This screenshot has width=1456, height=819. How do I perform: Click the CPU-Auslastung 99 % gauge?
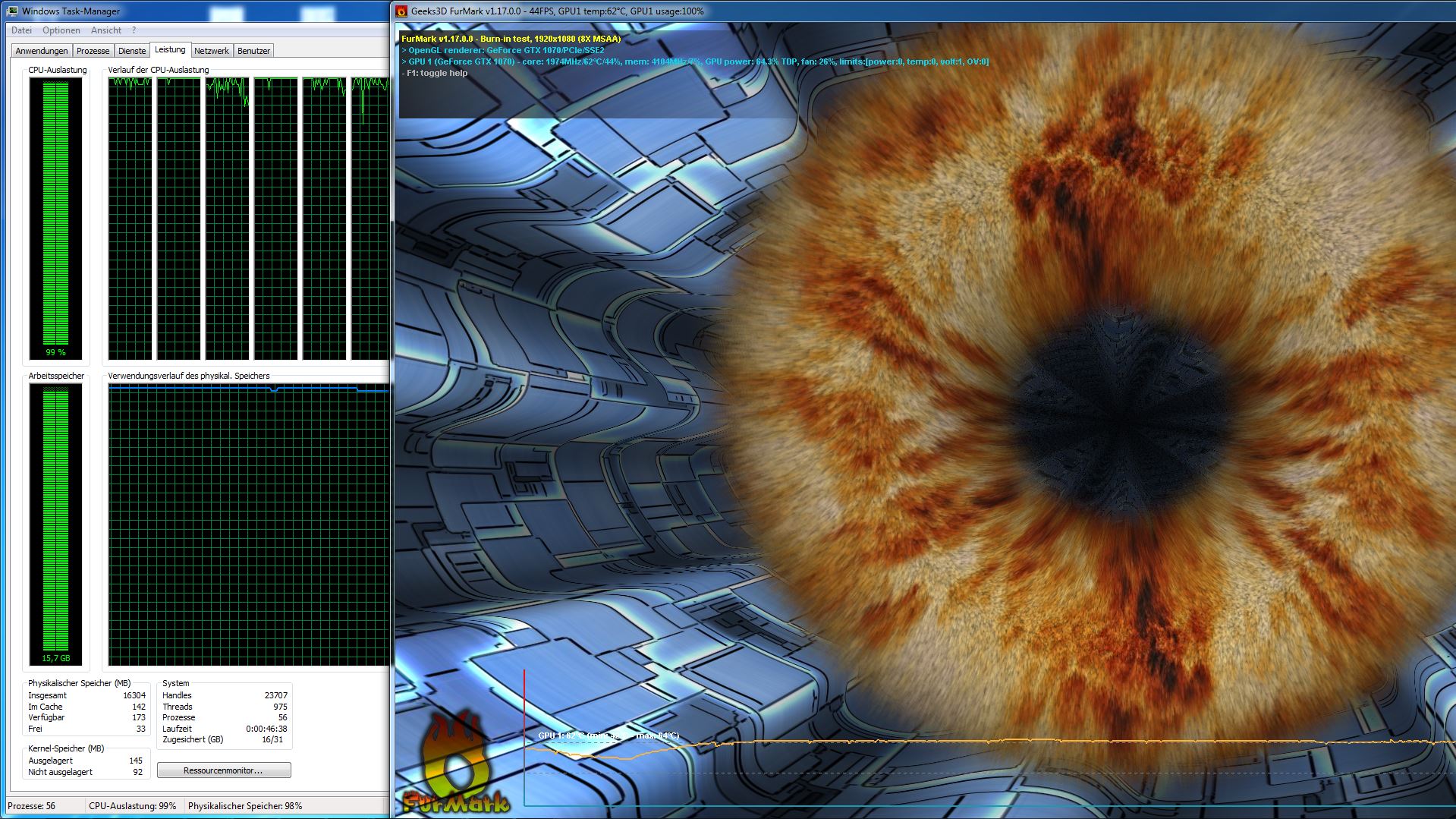pyautogui.click(x=56, y=219)
